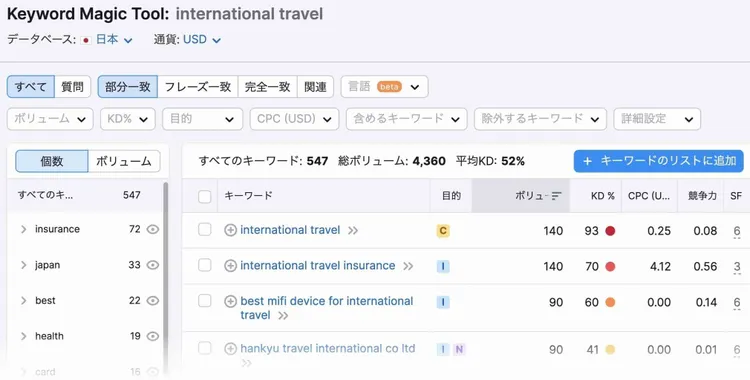Switch sidebar grouping to ボリューム
This screenshot has width=750, height=380.
124,161
